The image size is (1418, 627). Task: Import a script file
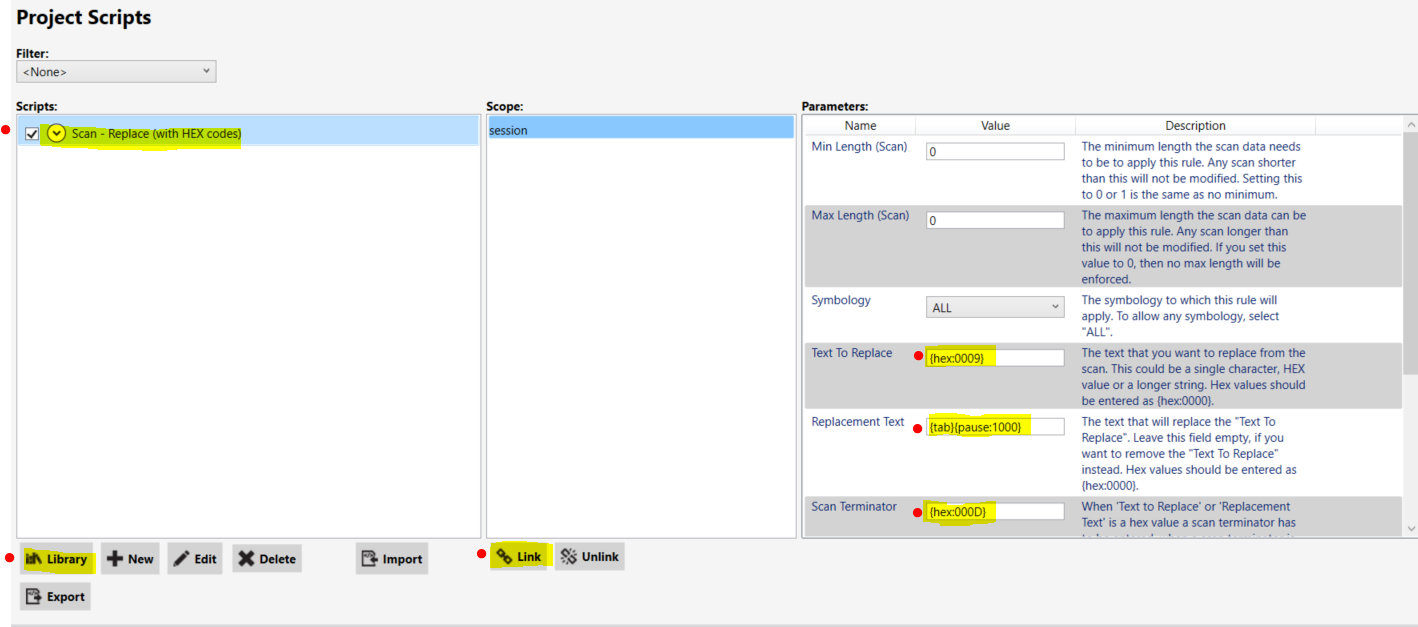point(391,559)
